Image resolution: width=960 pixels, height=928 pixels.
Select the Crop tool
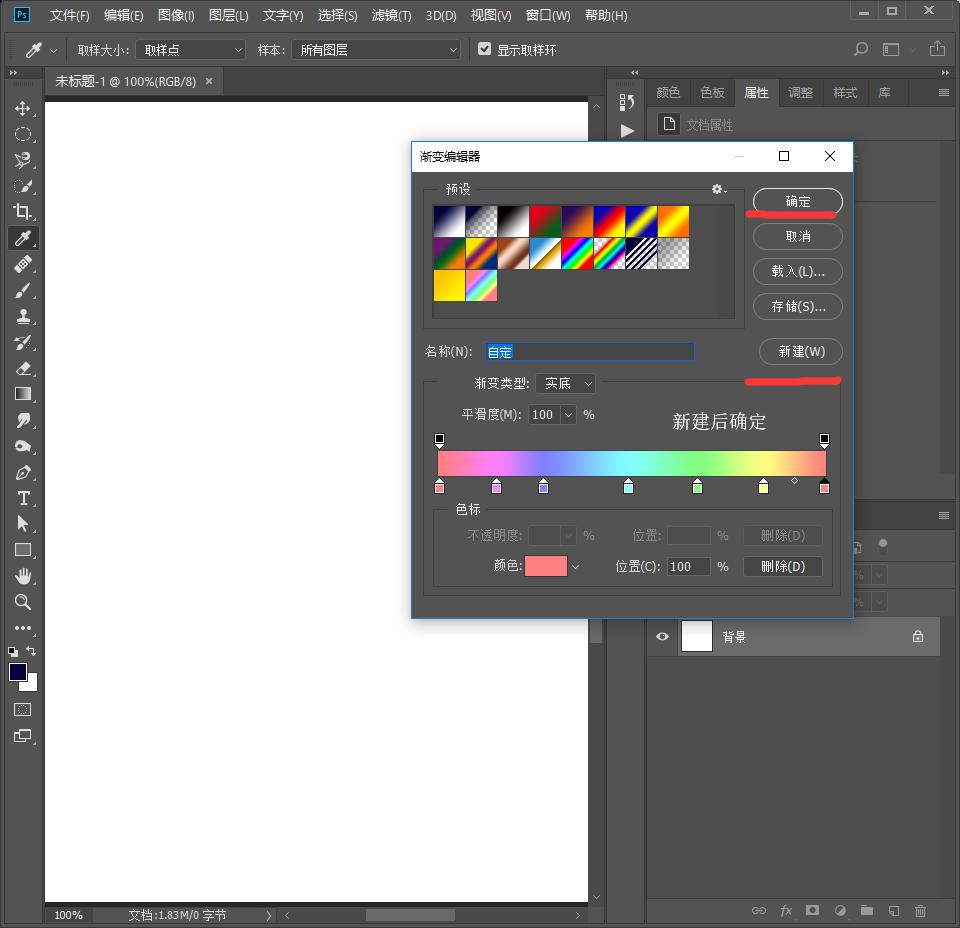tap(22, 212)
